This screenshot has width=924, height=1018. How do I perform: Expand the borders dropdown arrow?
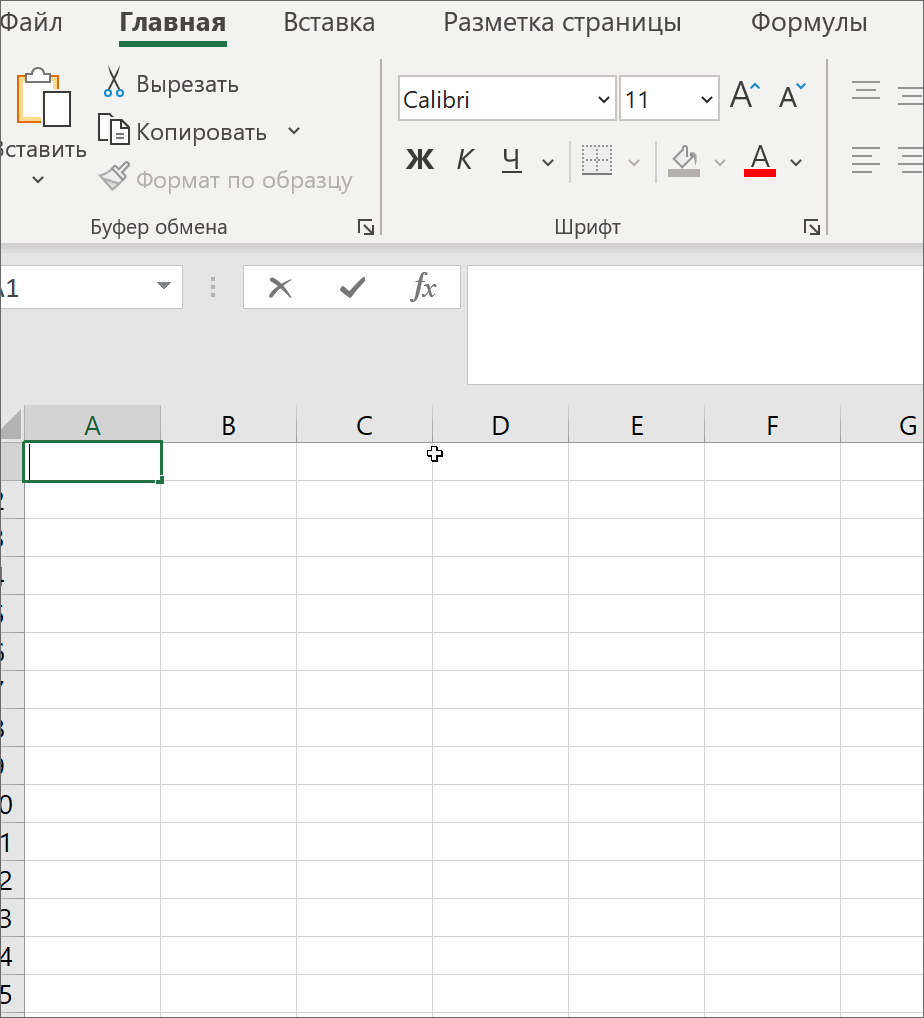[x=634, y=162]
